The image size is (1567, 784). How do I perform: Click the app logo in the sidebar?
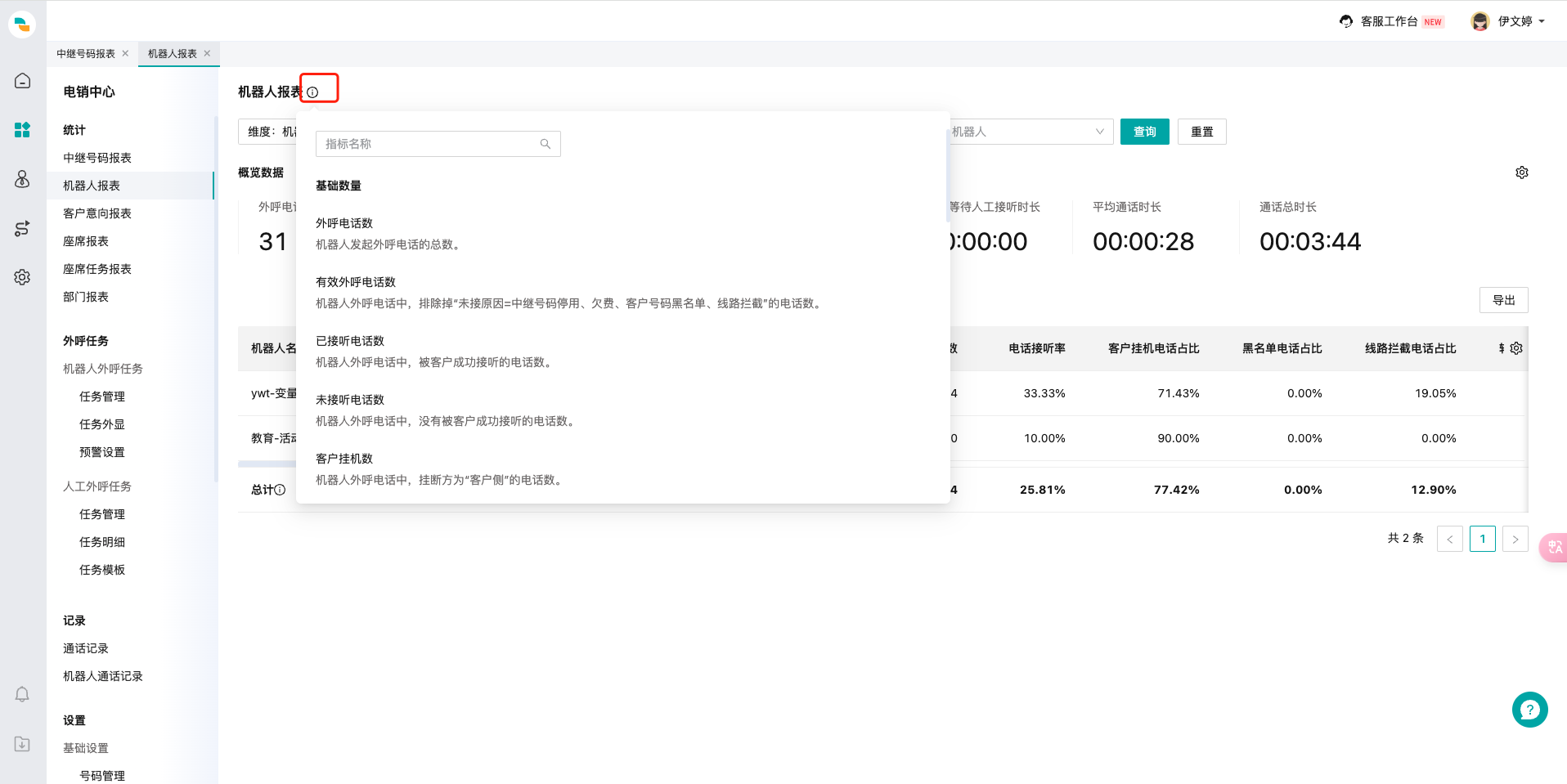point(22,24)
